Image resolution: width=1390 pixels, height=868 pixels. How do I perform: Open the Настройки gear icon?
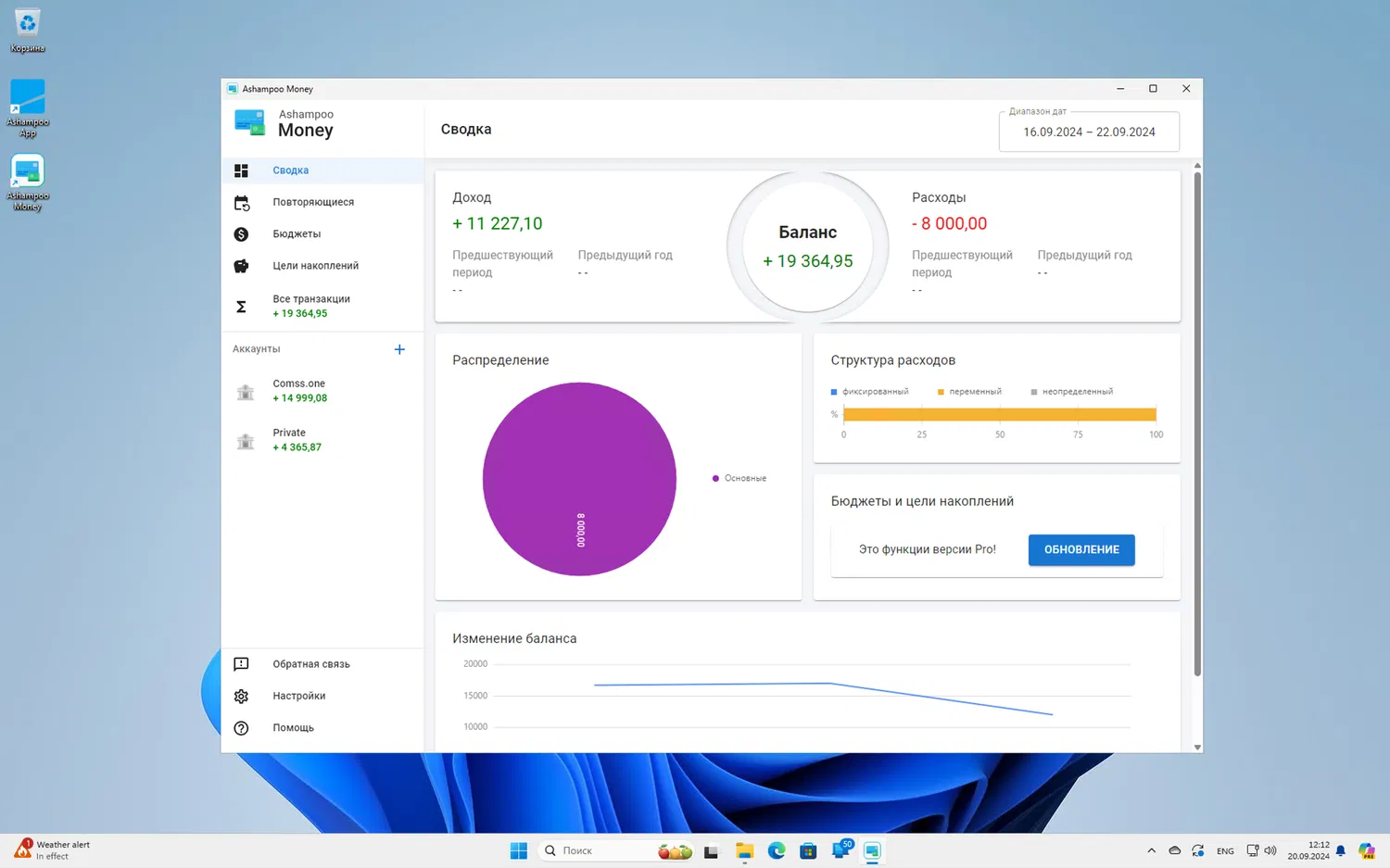coord(241,697)
